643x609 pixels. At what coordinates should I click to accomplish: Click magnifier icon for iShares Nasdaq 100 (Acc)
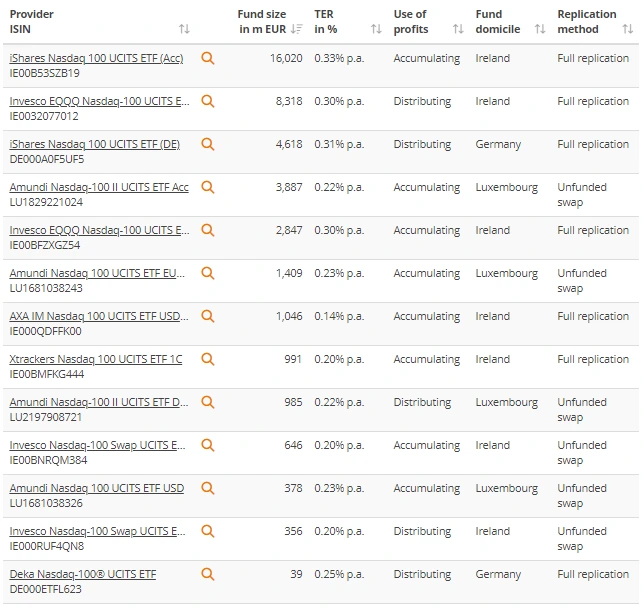pos(207,58)
